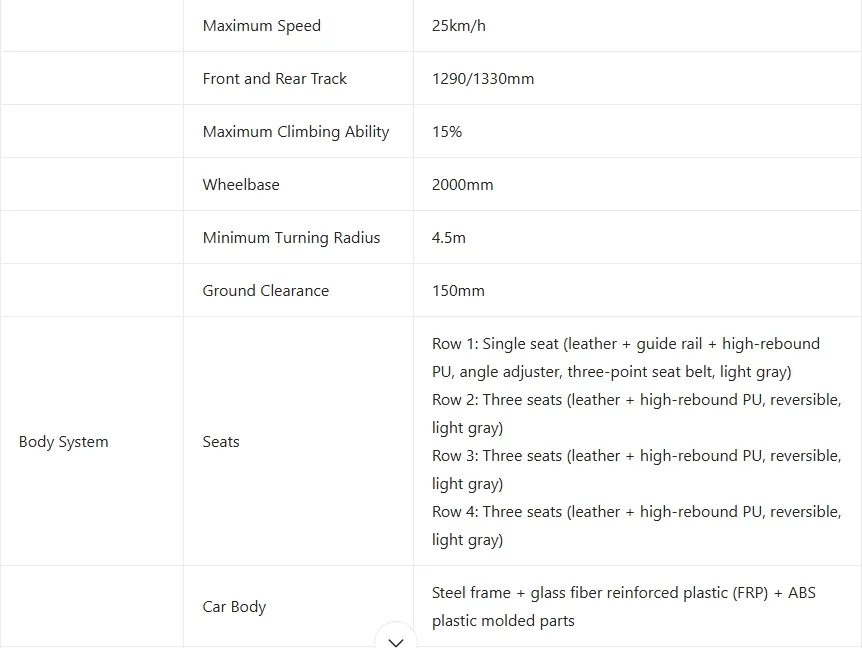
Task: Select the 4.5m turning radius value
Action: coord(449,238)
